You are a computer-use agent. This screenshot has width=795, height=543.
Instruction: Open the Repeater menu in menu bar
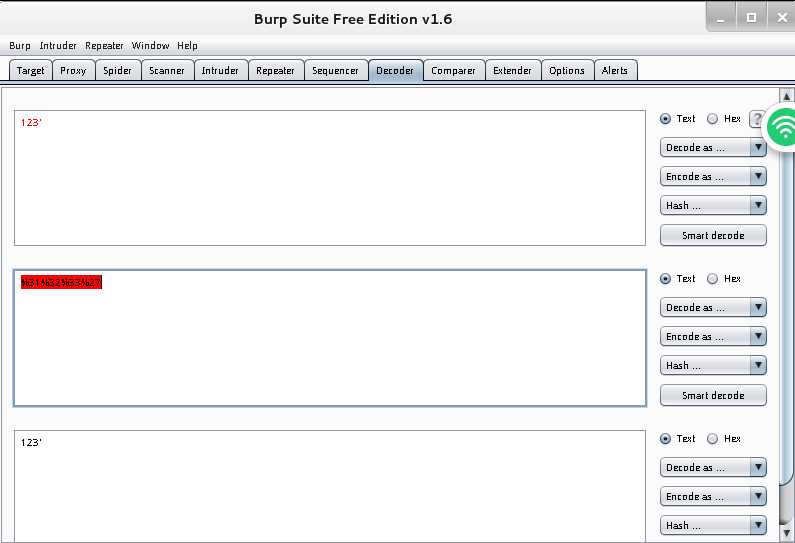[104, 46]
